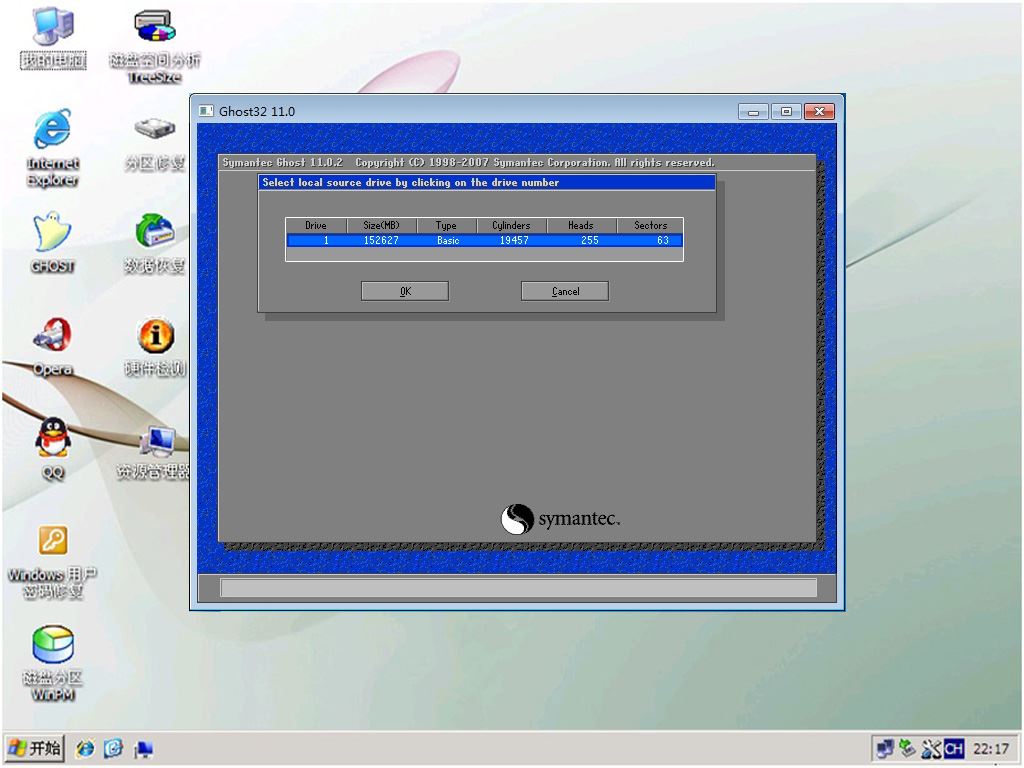The image size is (1024, 768).
Task: Click the Type column header
Action: 447,225
